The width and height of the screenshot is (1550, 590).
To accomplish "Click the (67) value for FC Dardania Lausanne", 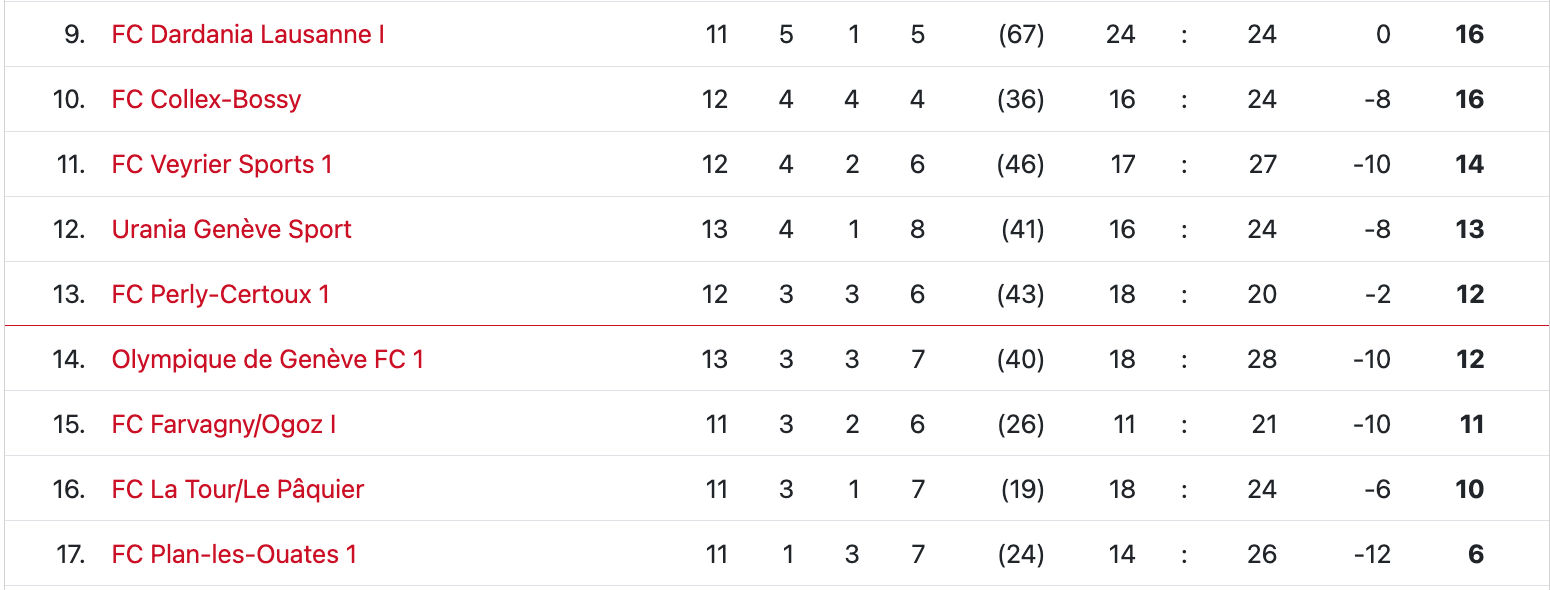I will click(1021, 35).
